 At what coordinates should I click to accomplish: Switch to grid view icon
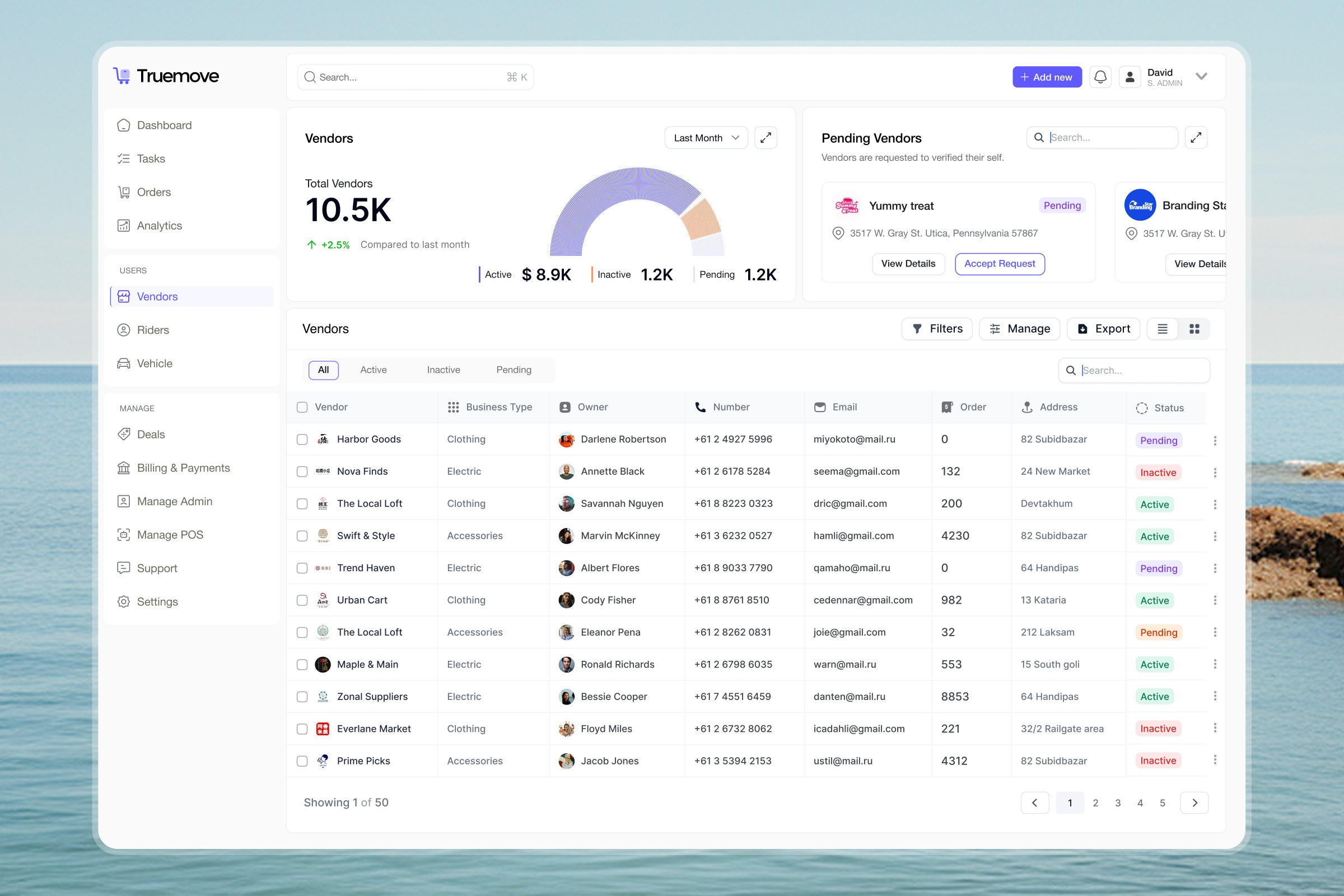[1194, 329]
